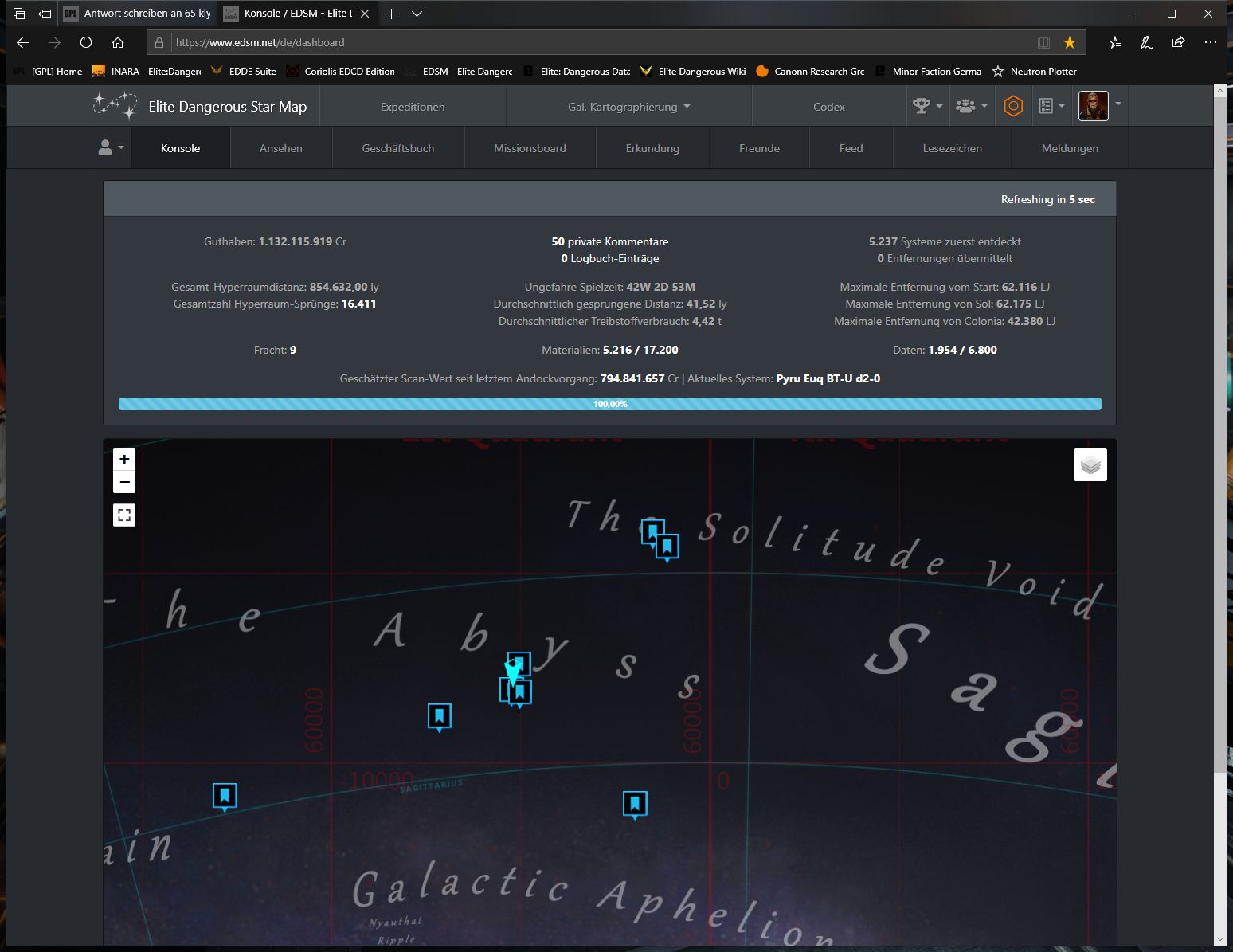Zoom out on the galaxy map
The height and width of the screenshot is (952, 1233).
pos(124,482)
